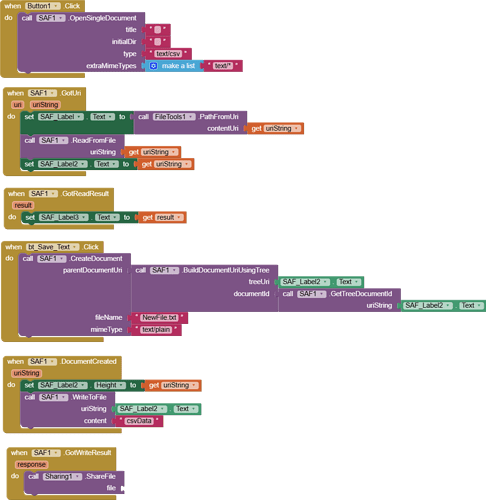Screen dimensions: 486x500
Task: Open SAF1 dropdown in ReadFromFile call
Action: click(x=54, y=140)
